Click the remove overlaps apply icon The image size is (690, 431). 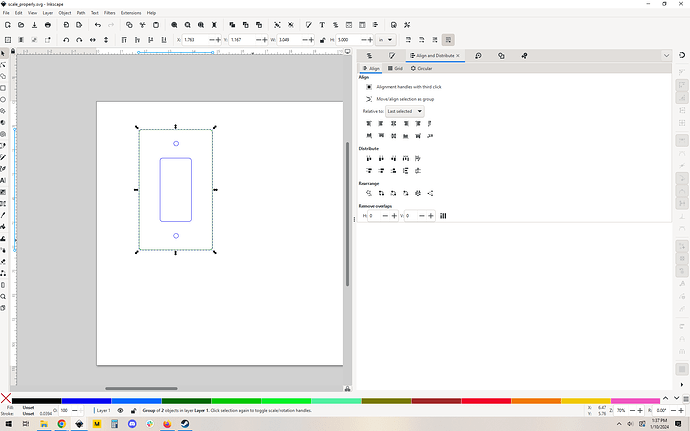(x=443, y=216)
